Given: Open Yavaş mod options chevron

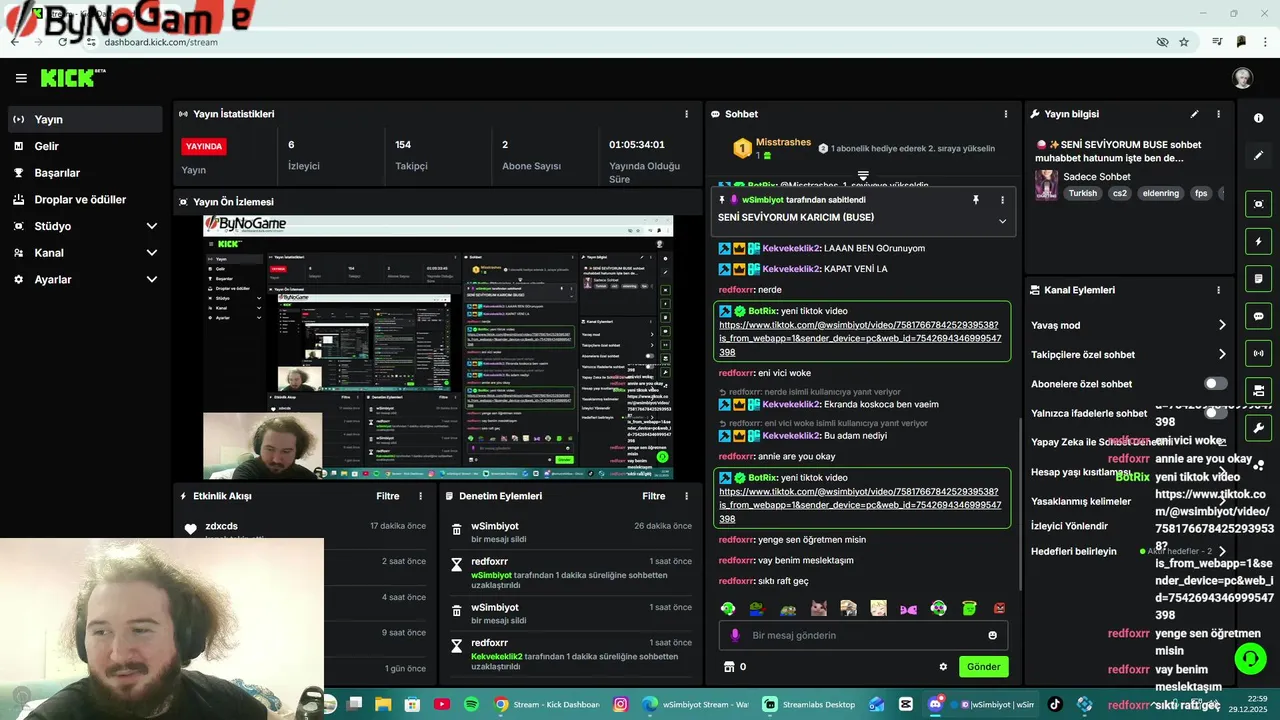Looking at the screenshot, I should point(1221,325).
